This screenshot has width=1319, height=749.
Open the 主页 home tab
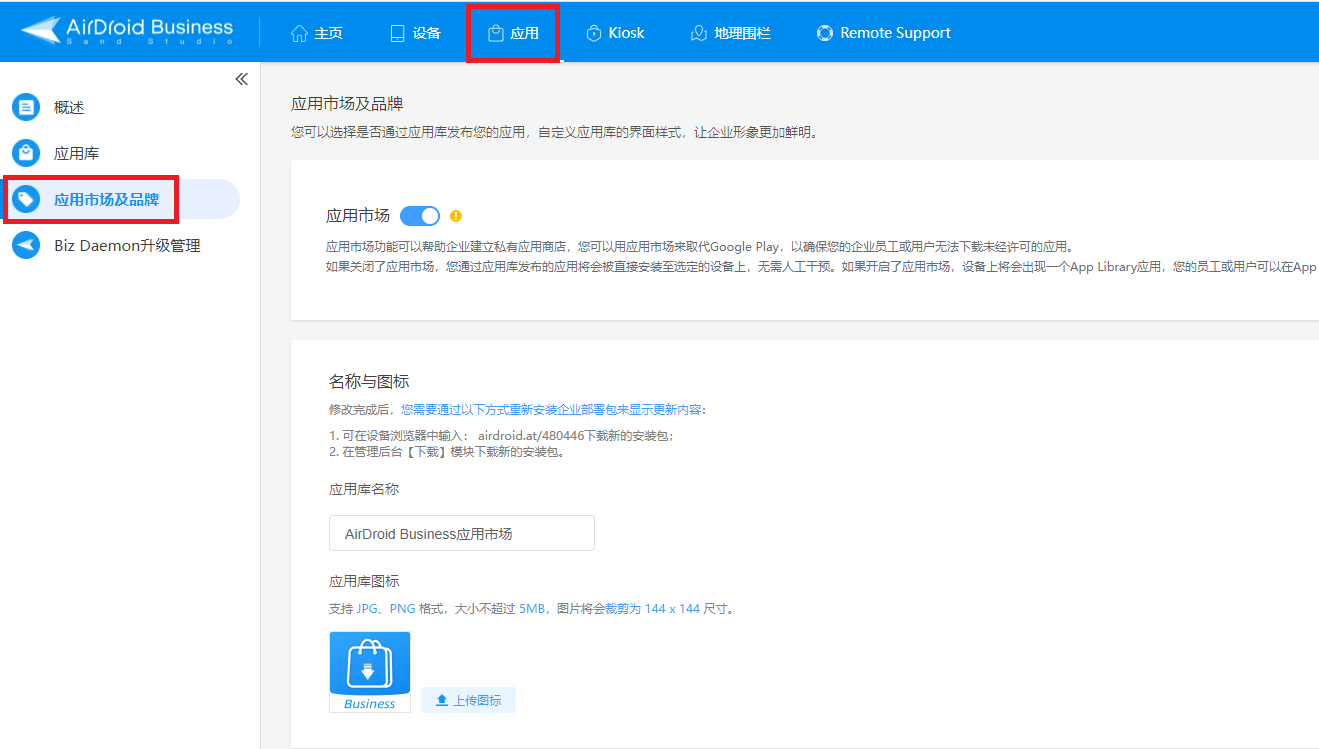click(x=316, y=33)
